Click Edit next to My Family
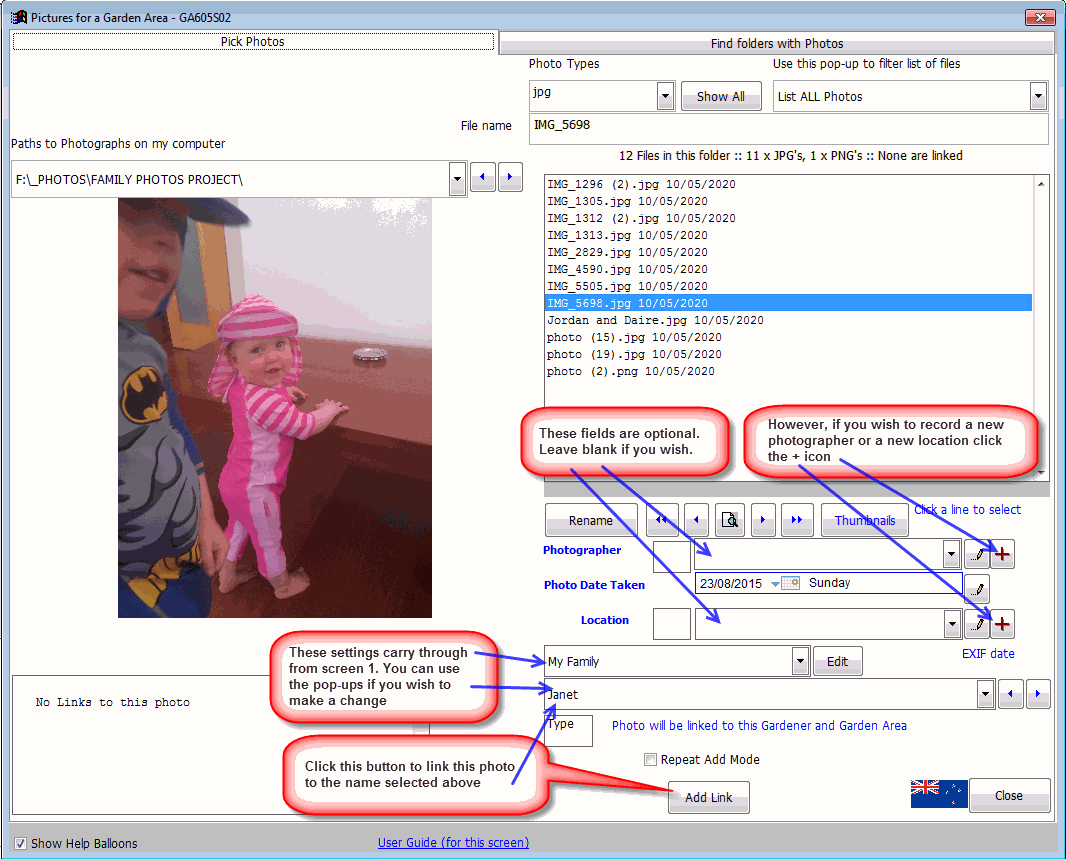The width and height of the screenshot is (1066, 859). coord(838,661)
